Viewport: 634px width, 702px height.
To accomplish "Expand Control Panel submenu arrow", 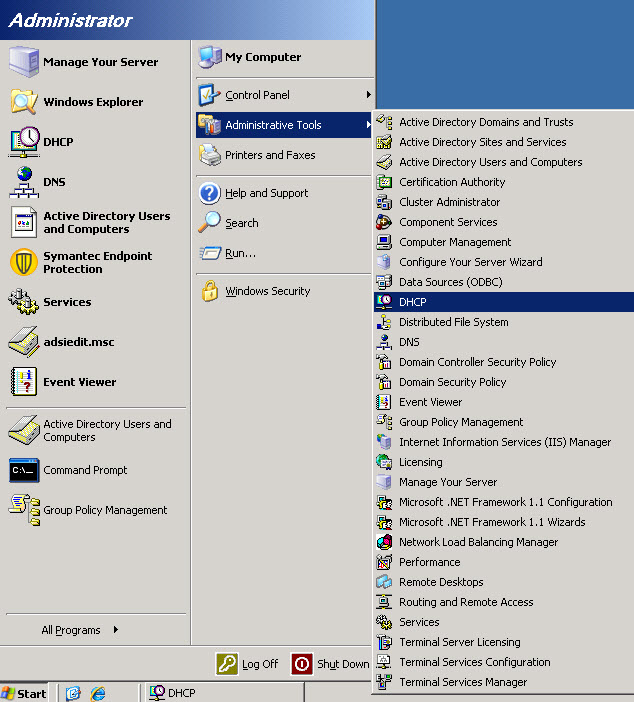I will tap(368, 94).
